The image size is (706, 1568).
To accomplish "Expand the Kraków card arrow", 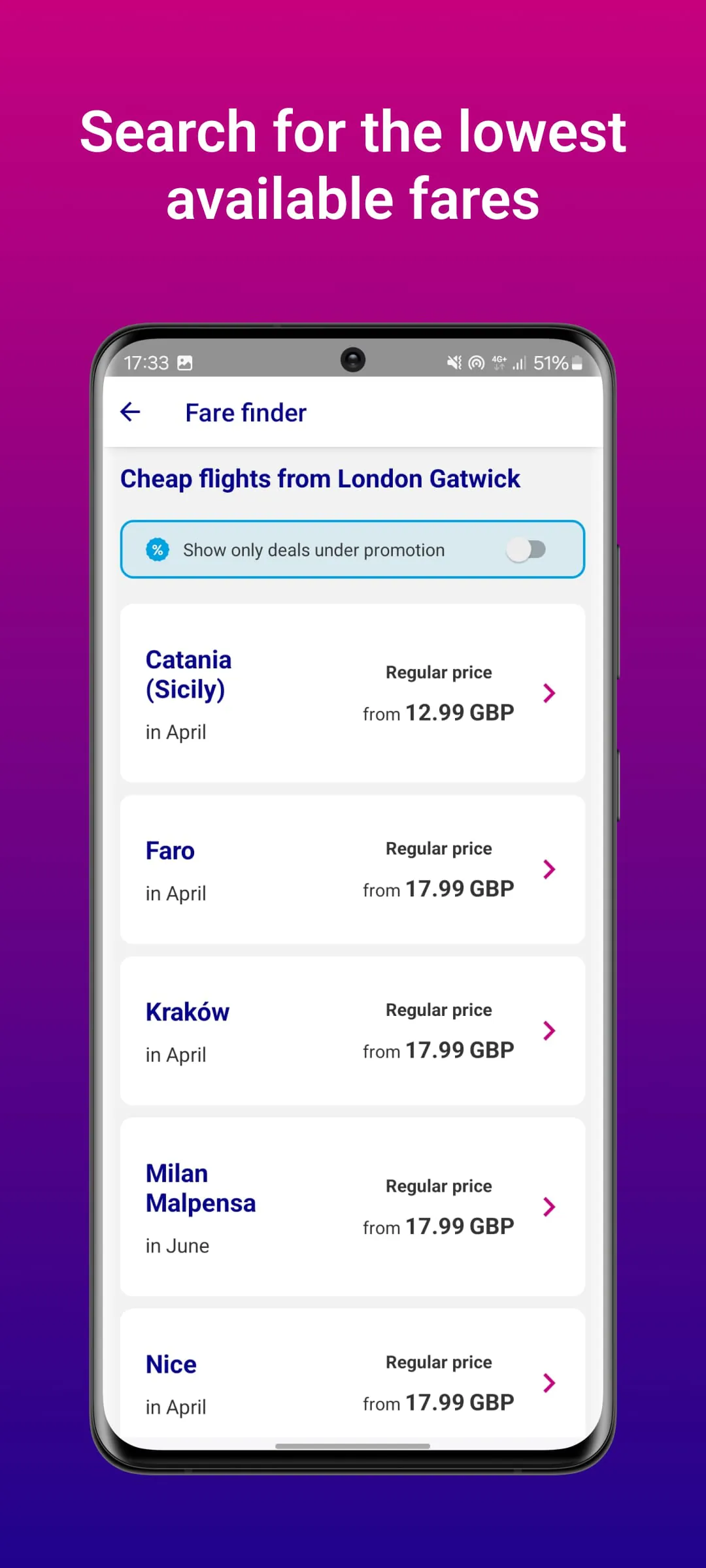I will point(549,1030).
